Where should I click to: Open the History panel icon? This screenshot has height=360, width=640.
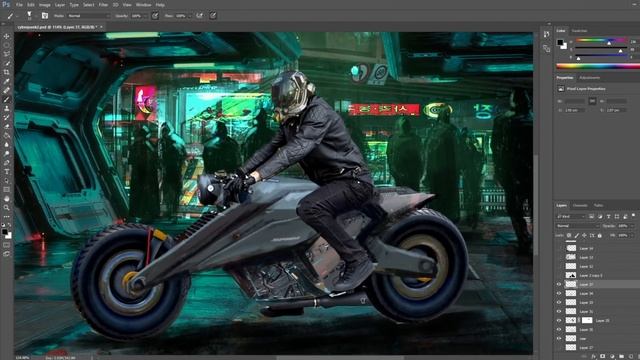coord(547,34)
